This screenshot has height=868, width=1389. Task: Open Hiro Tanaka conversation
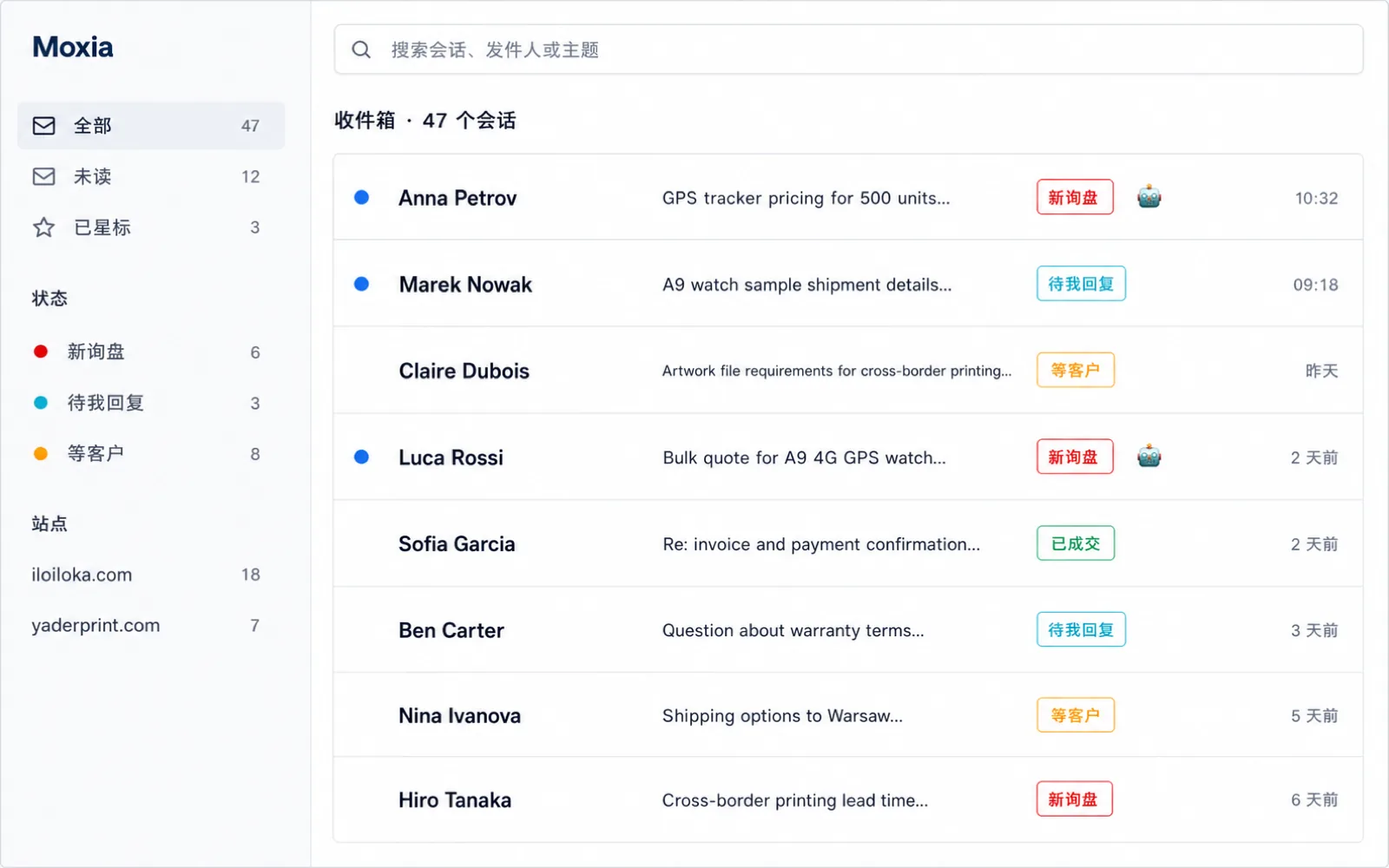[848, 799]
